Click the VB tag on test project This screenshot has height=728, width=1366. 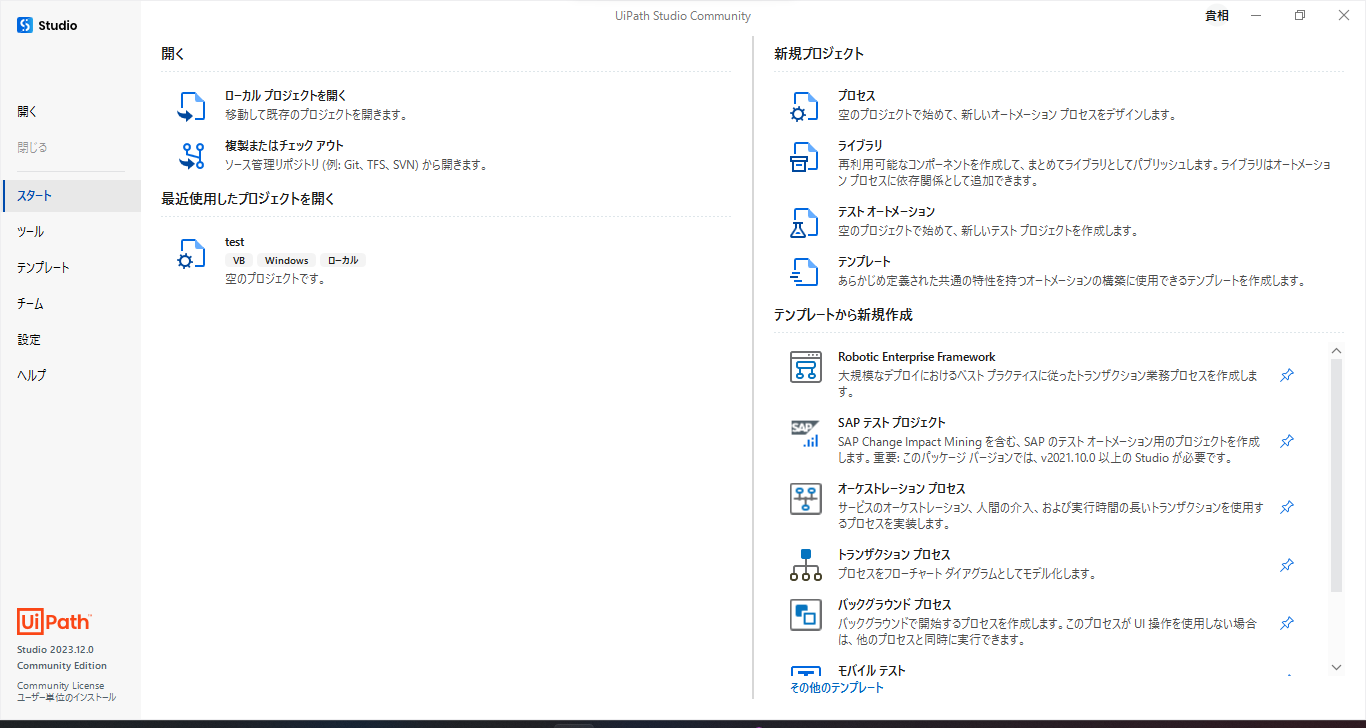(239, 260)
